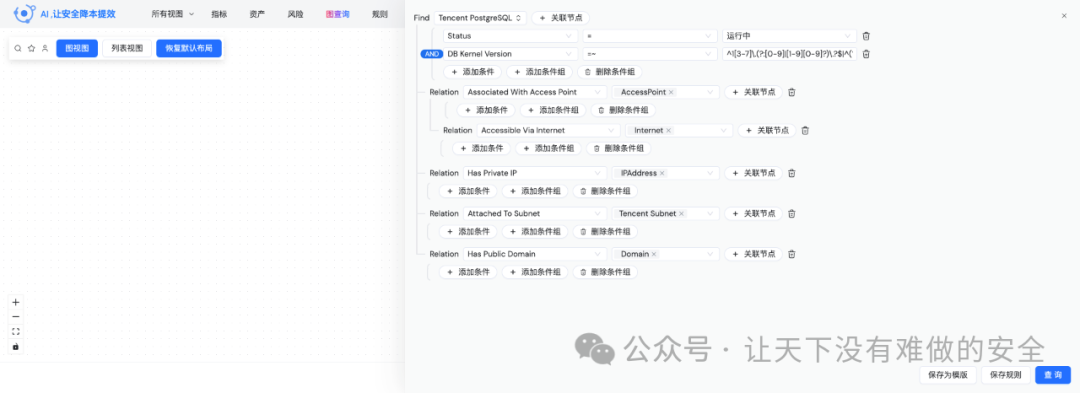Click 添加条件 below Attached To Subnet relation

(468, 232)
